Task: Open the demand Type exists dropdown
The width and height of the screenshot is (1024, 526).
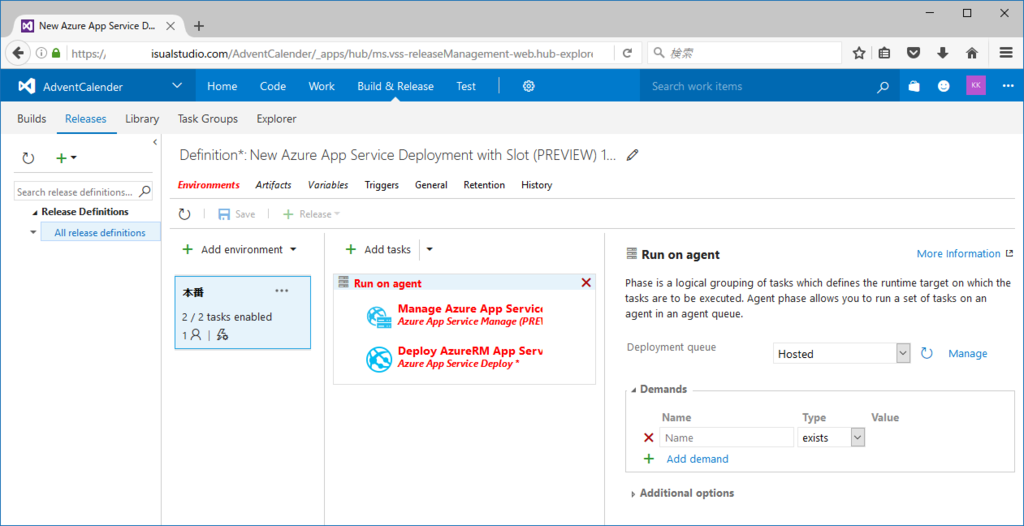Action: 831,438
